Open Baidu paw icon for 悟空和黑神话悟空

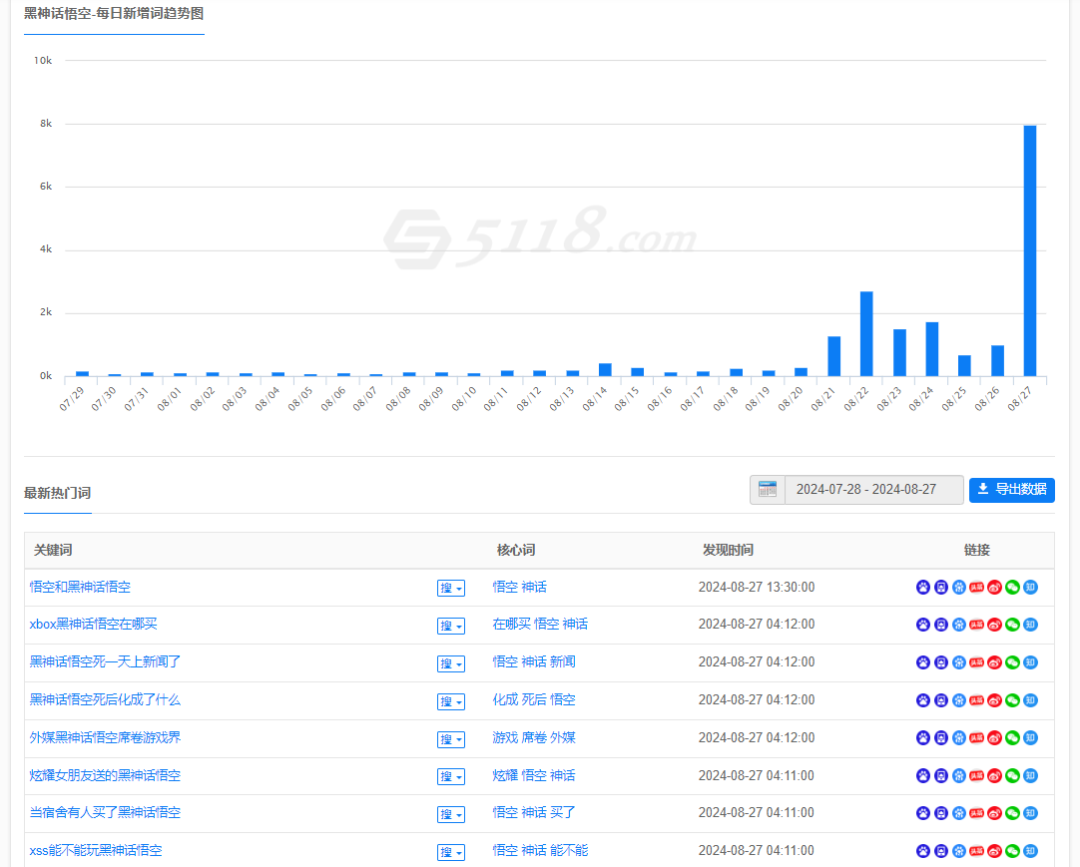pos(923,587)
